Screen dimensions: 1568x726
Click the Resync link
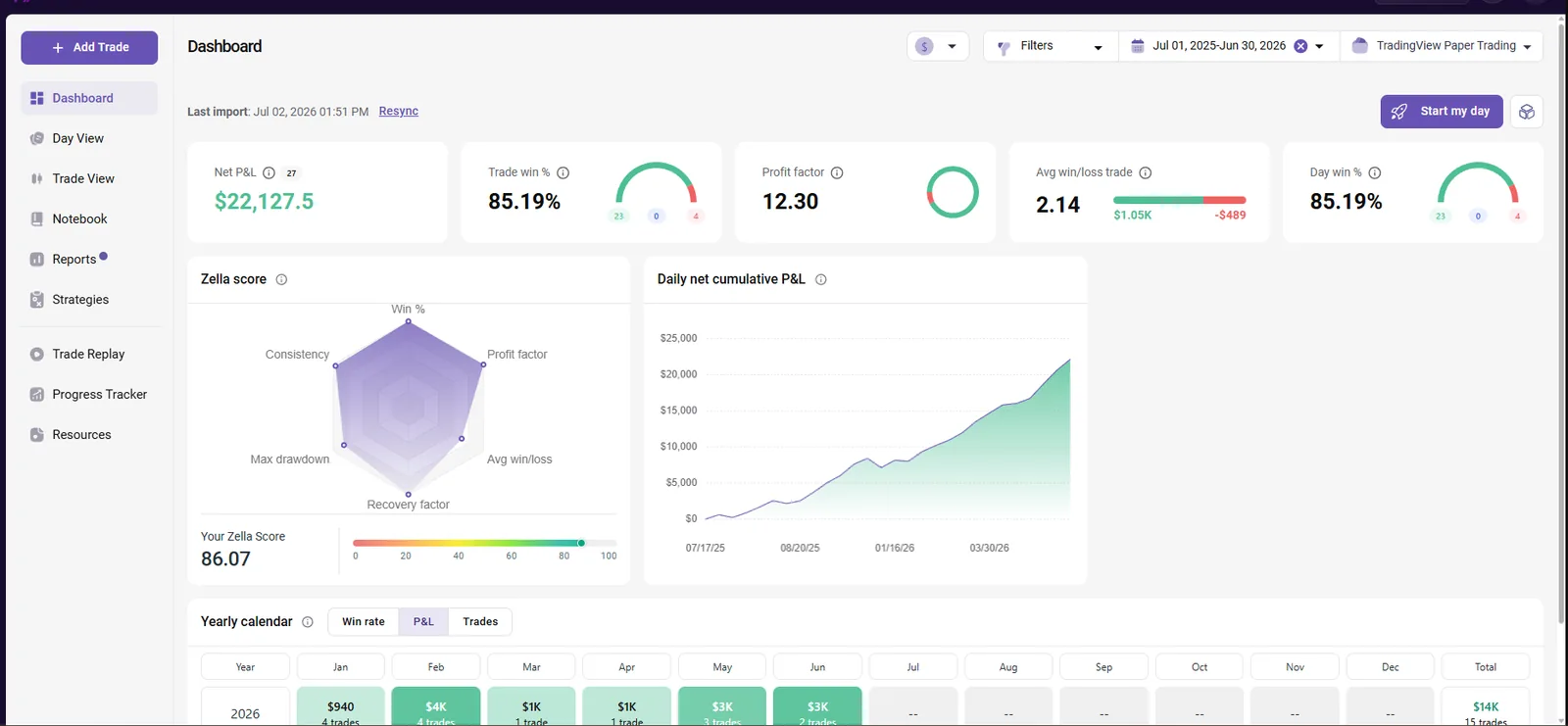pos(399,112)
